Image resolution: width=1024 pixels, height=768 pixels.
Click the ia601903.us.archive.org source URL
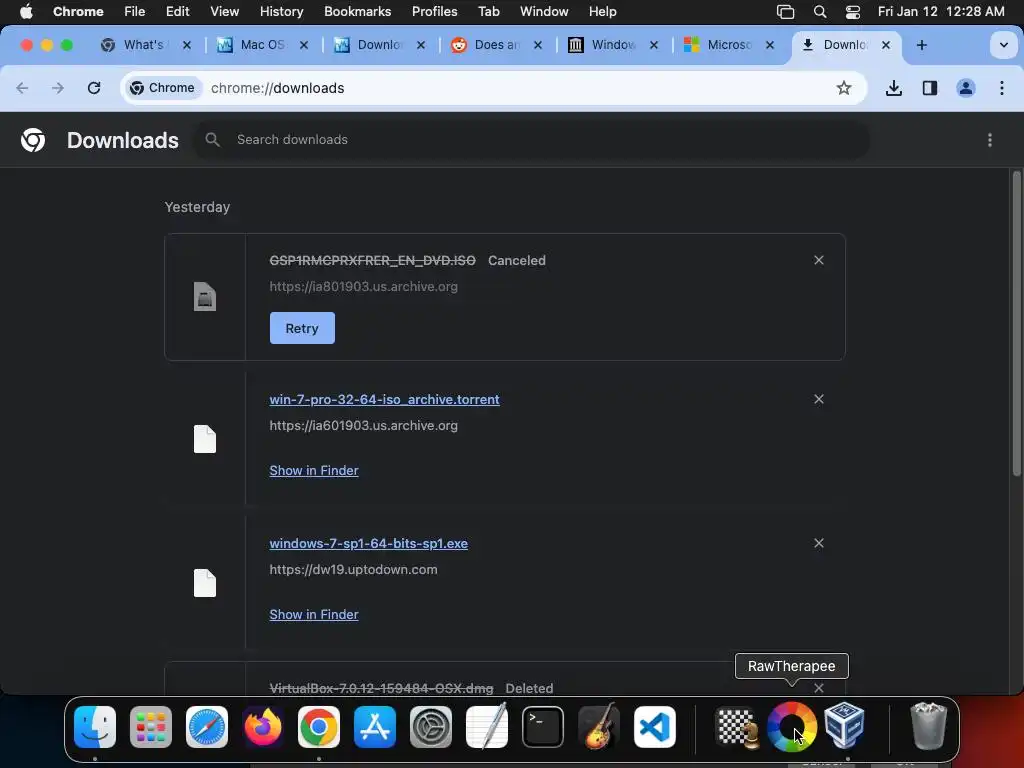click(x=364, y=426)
